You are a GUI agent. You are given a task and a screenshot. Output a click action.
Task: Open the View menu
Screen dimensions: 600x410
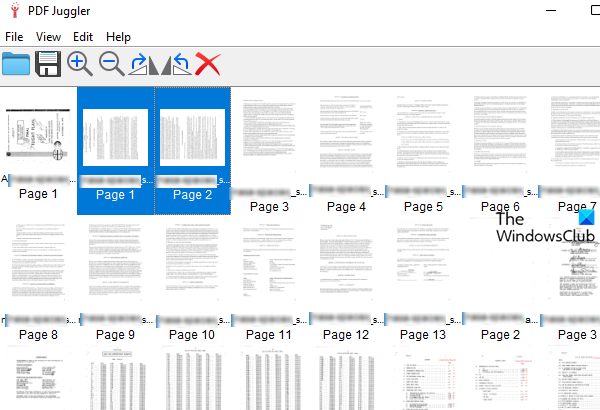tap(48, 37)
